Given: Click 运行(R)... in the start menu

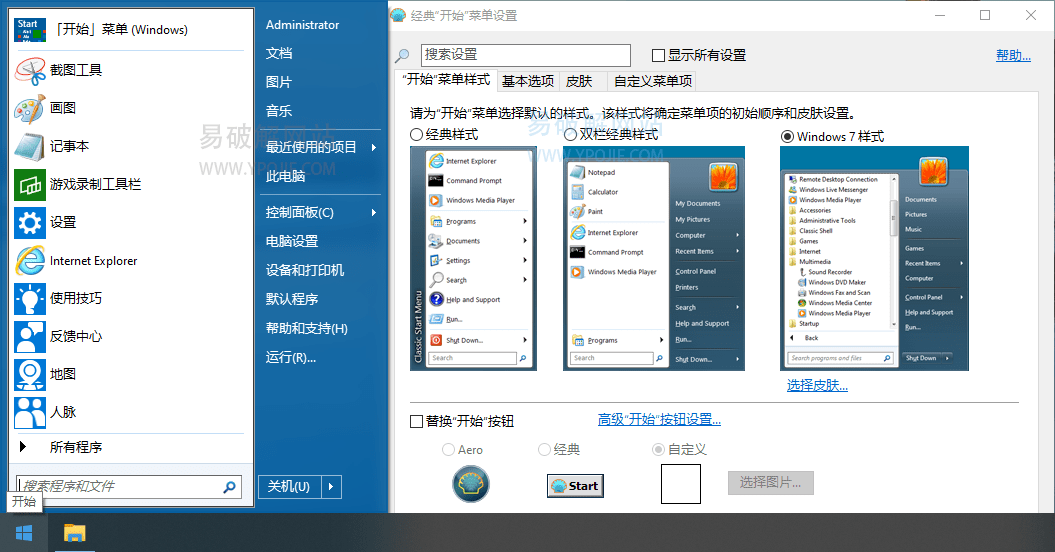Looking at the screenshot, I should pos(291,357).
